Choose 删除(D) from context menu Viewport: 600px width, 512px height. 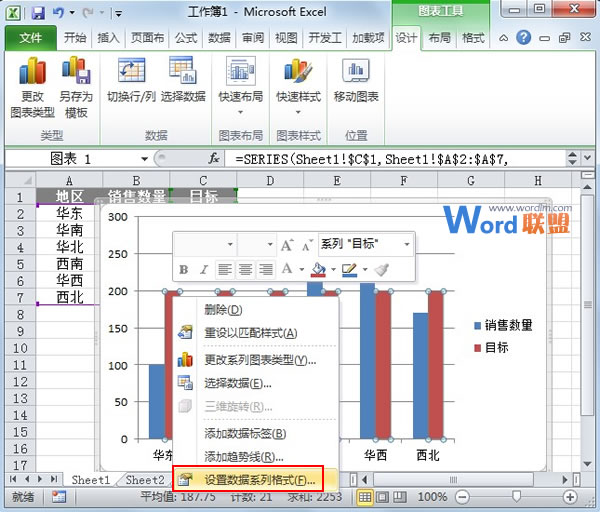point(256,310)
